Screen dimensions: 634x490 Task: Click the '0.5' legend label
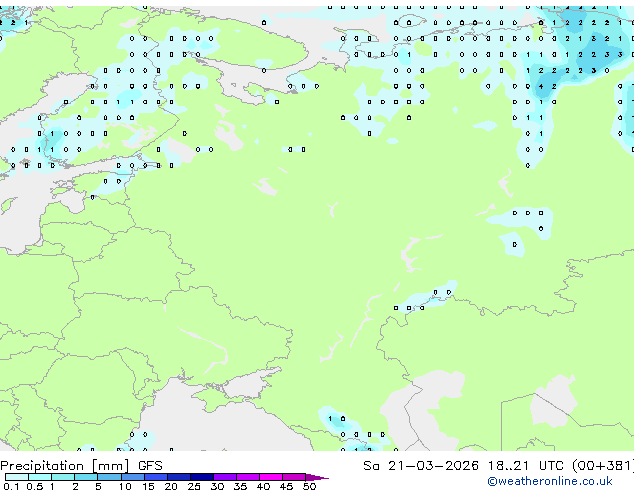[34, 486]
